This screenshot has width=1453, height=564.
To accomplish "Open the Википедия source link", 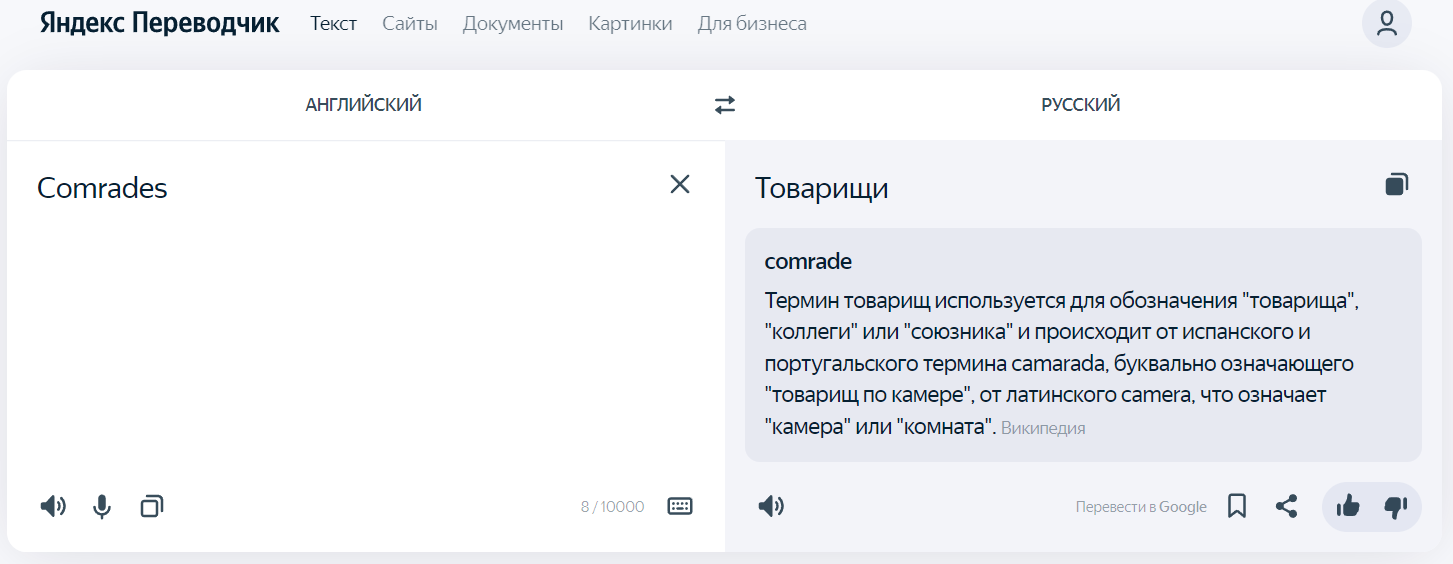I will pos(1043,428).
